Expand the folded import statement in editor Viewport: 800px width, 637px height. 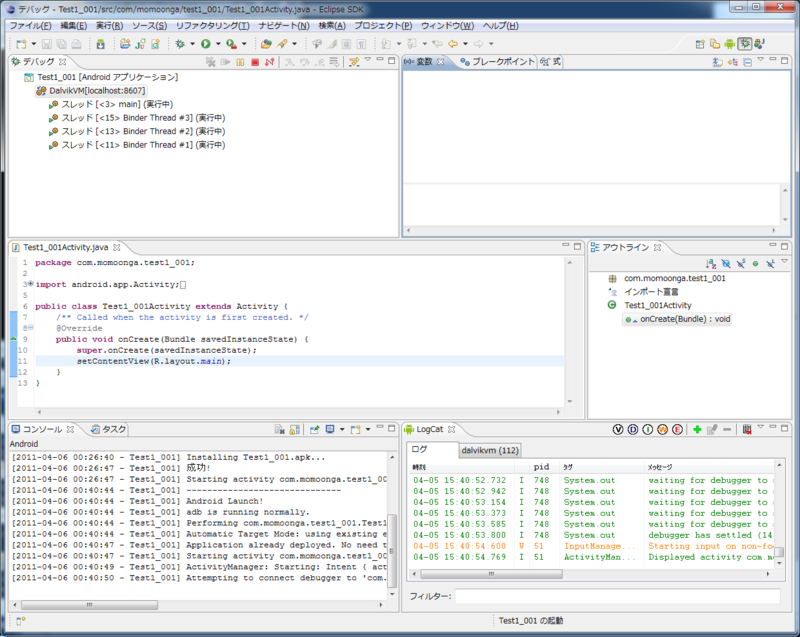(29, 285)
